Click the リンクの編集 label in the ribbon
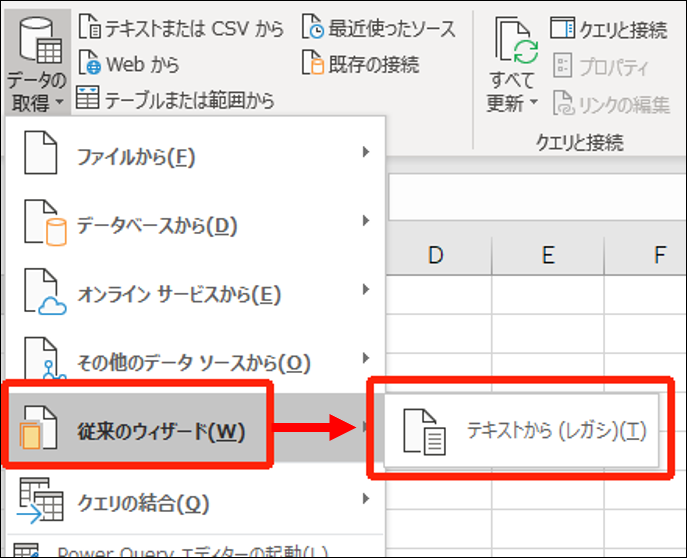 click(624, 104)
